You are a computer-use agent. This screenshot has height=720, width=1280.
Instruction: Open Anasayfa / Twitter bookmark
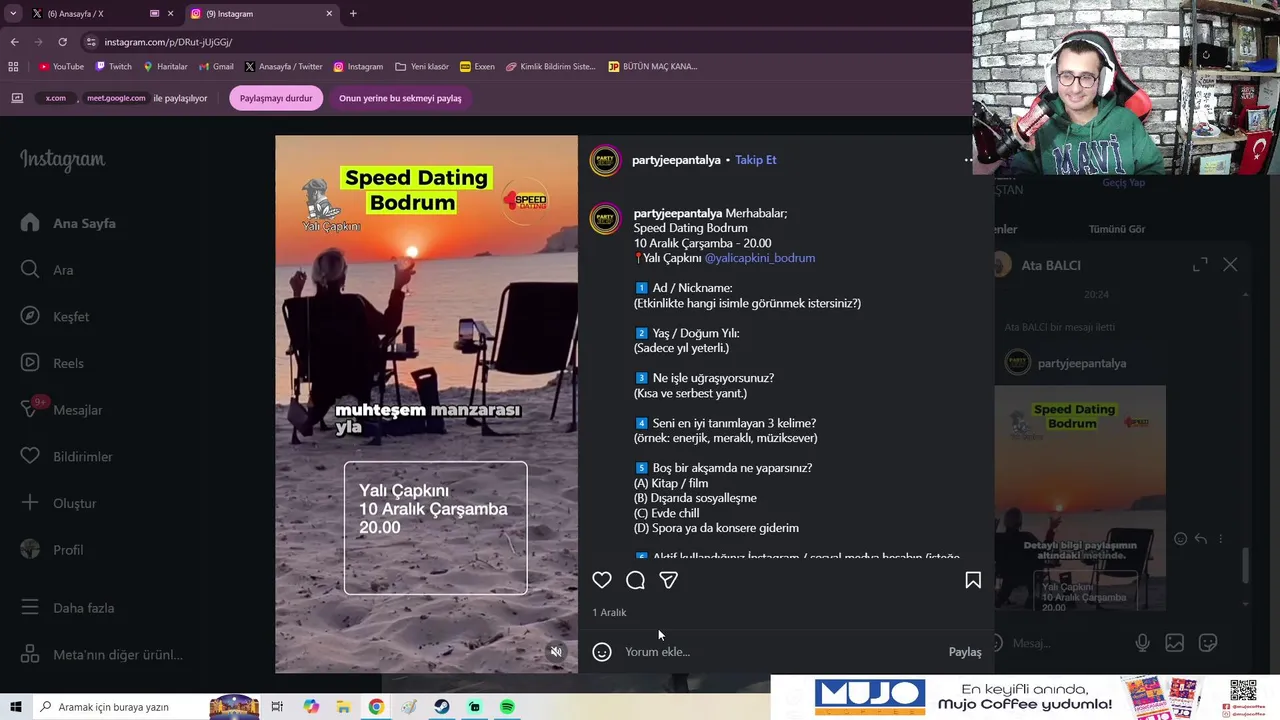pyautogui.click(x=284, y=67)
